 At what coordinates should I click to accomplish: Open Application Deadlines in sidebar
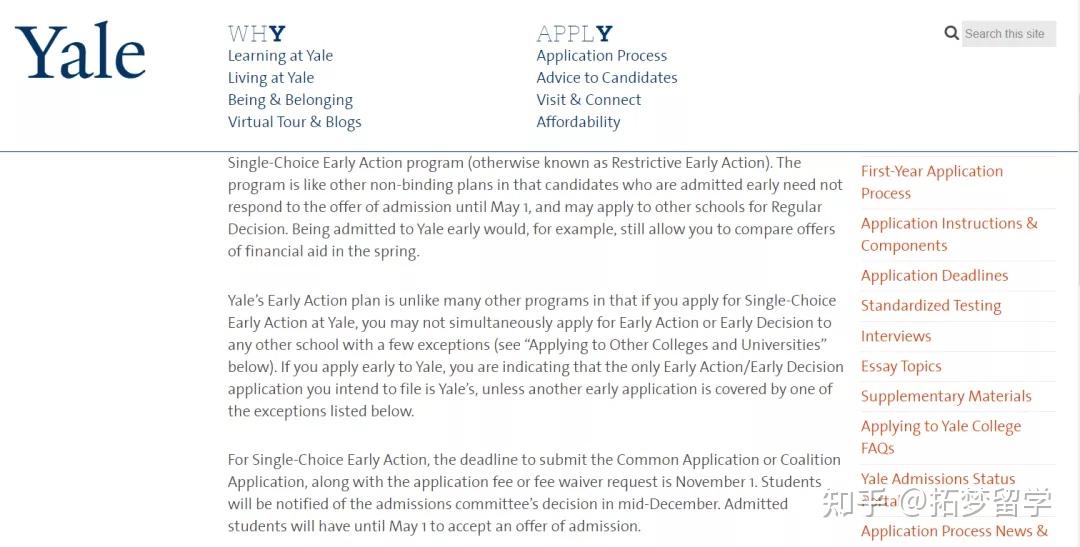[934, 276]
